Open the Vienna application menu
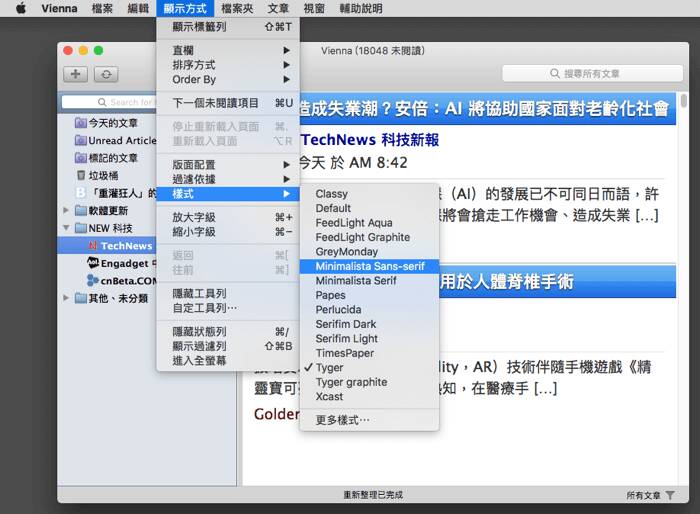Screen dimensions: 700x514 [59, 8]
